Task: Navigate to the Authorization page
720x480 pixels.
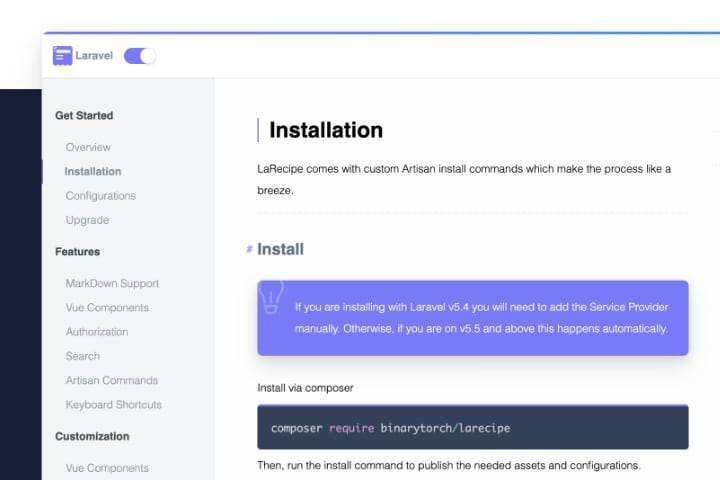Action: coord(97,332)
